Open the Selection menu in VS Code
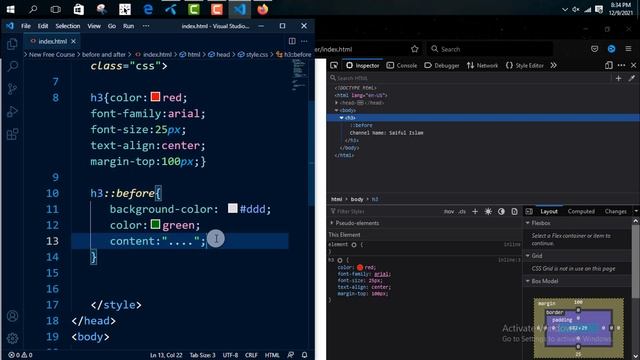Viewport: 640px width, 360px height. coord(68,26)
